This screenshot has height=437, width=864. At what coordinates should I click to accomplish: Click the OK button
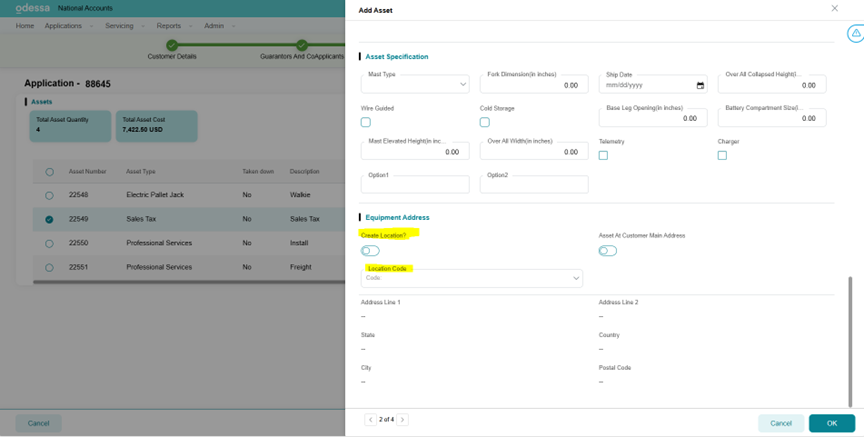[831, 423]
